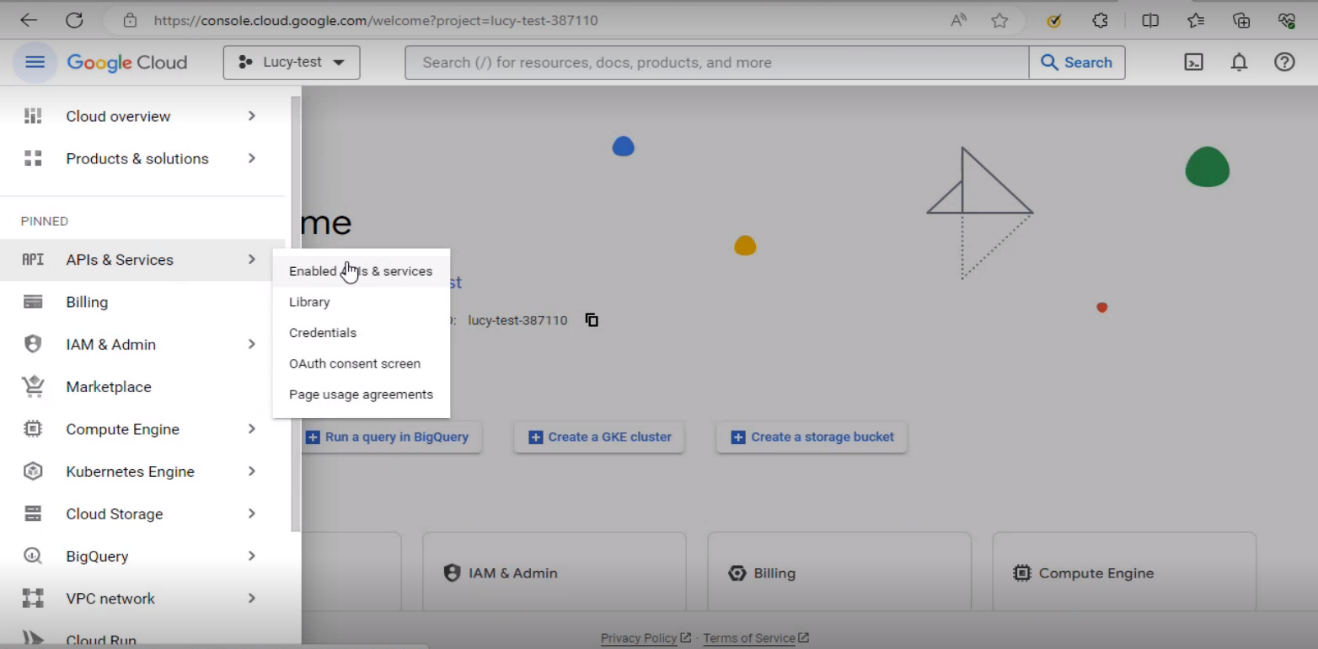Click the split screen browser icon
Screen dimensions: 1318x649
(1150, 20)
